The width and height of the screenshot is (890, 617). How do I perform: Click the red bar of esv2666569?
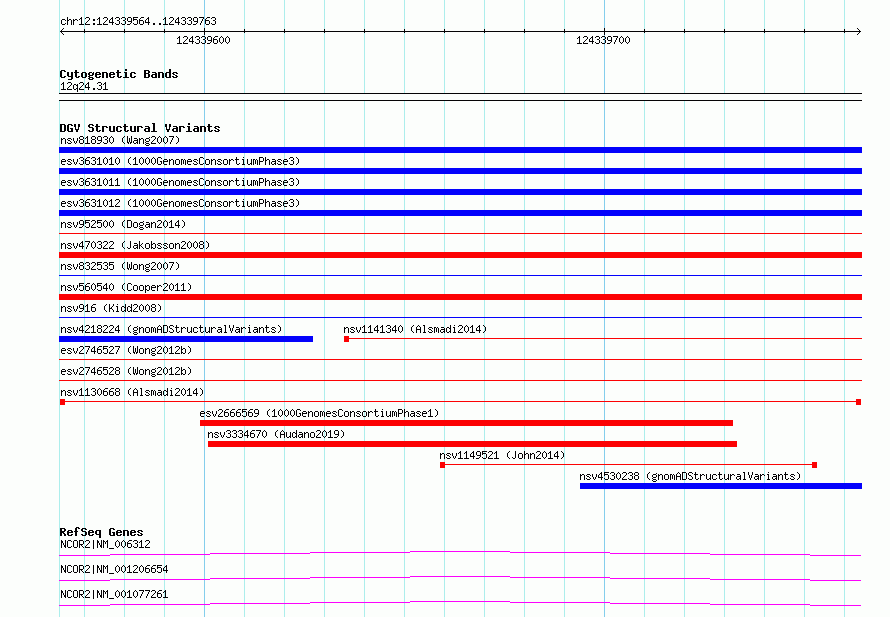click(x=467, y=423)
